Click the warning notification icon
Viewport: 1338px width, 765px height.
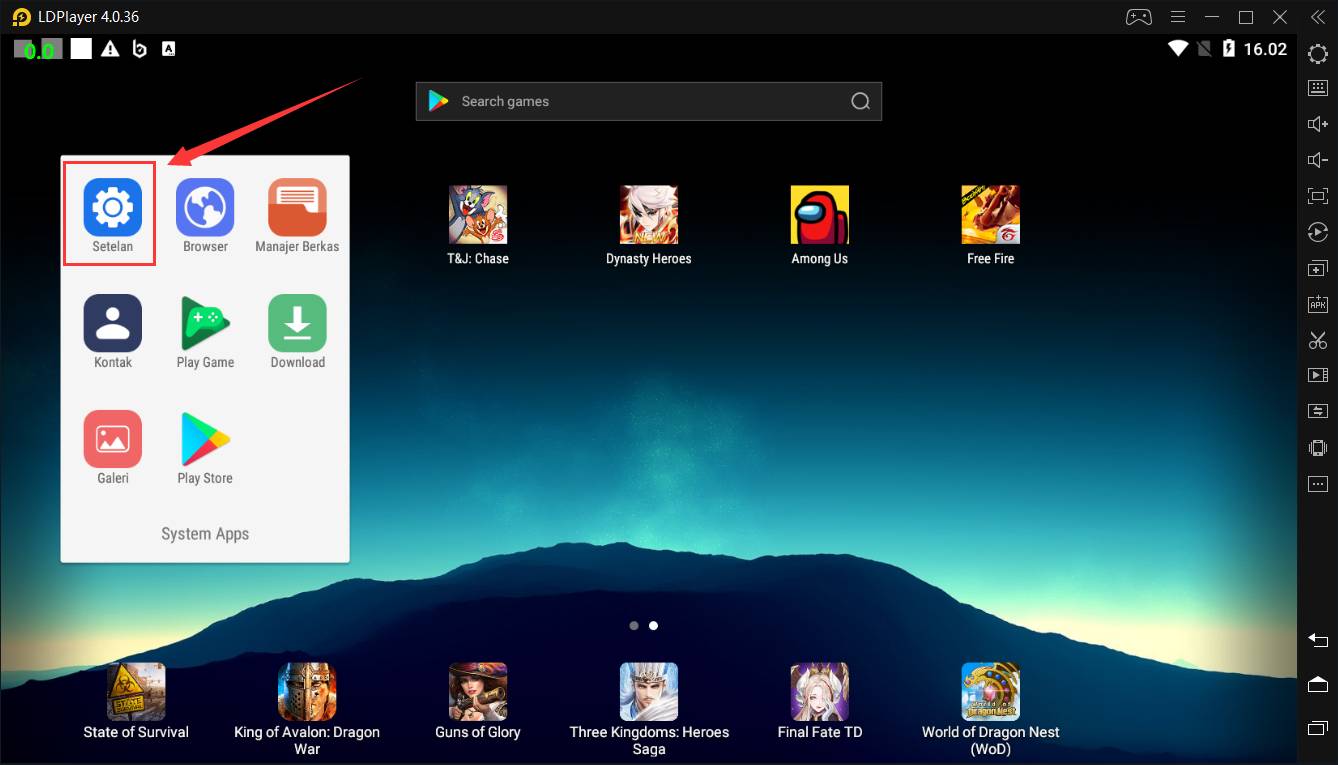click(x=110, y=49)
